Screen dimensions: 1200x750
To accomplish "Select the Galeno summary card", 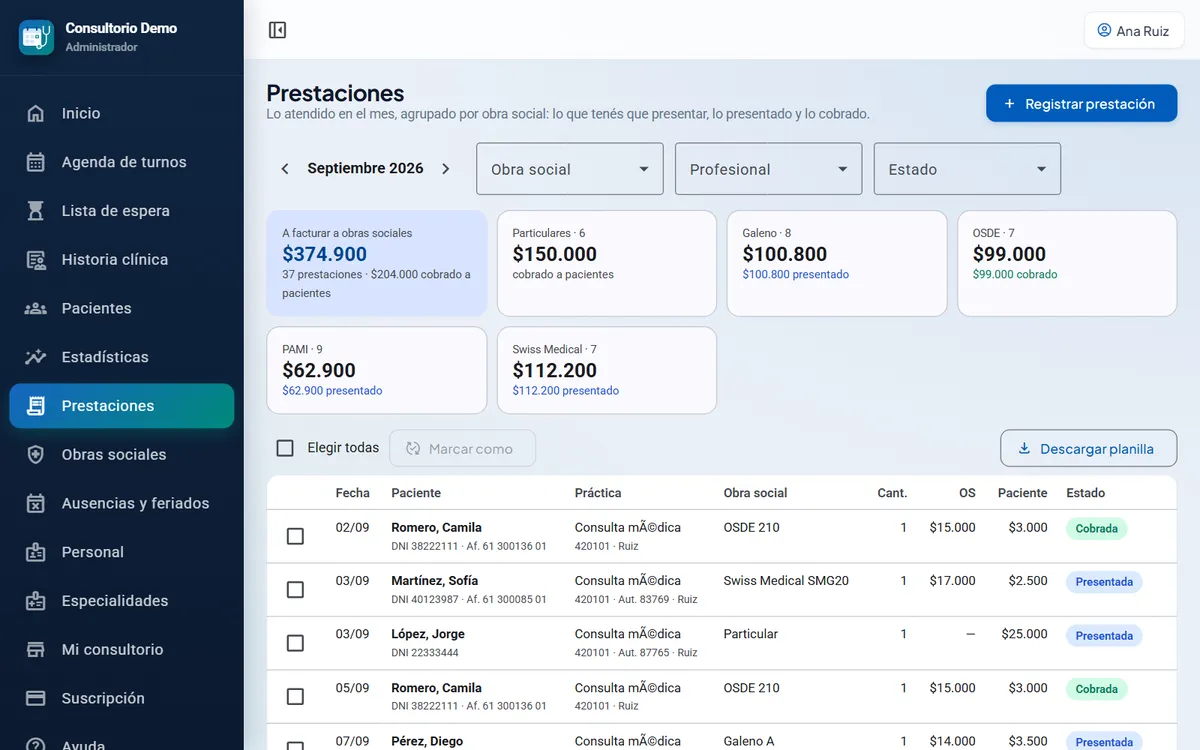I will click(837, 264).
